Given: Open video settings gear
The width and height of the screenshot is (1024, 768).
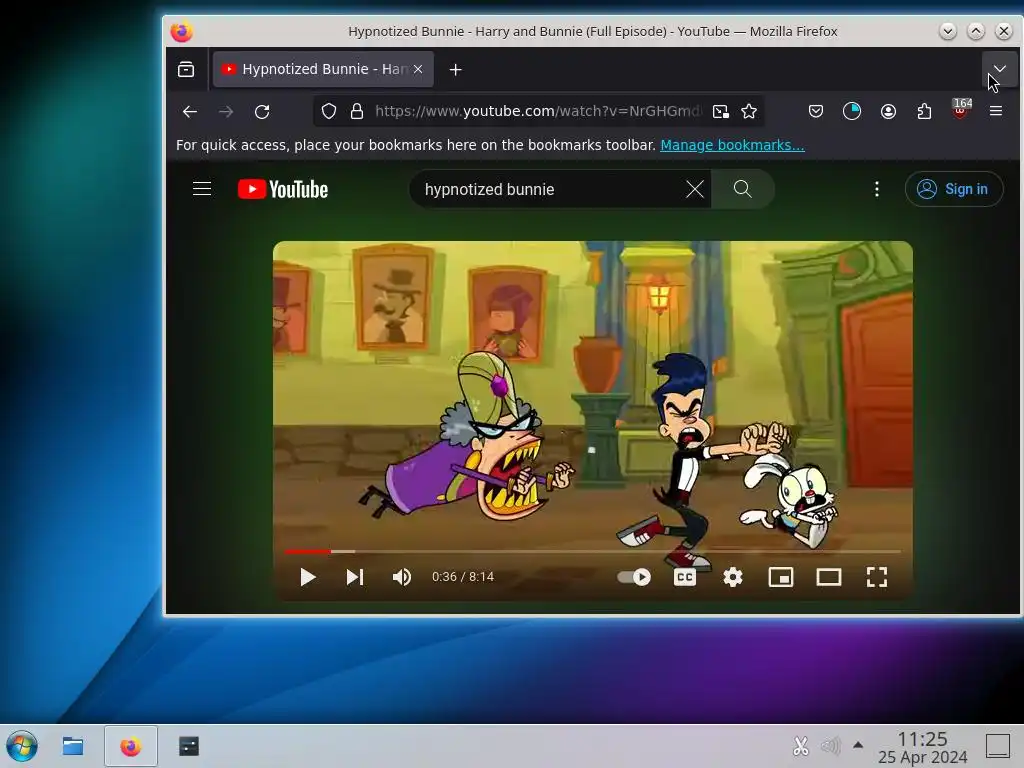Looking at the screenshot, I should 733,577.
